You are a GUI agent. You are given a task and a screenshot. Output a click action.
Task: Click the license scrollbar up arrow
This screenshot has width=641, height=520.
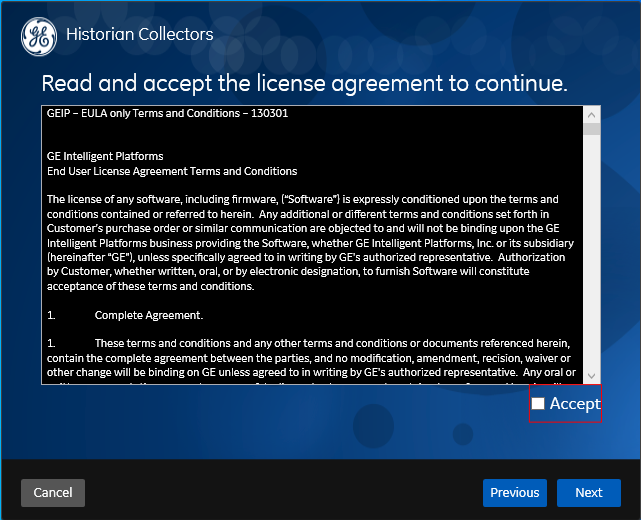(592, 115)
